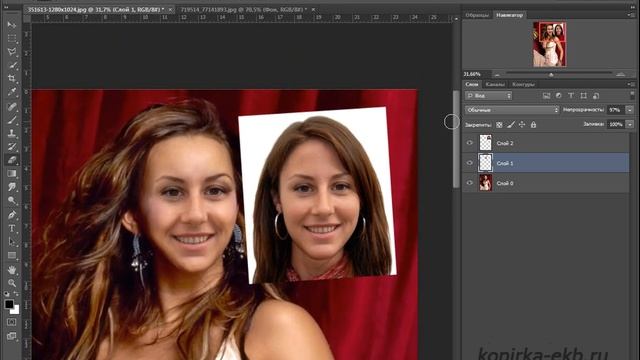640x360 pixels.
Task: Select the Rectangular Marquee tool
Action: pos(12,38)
